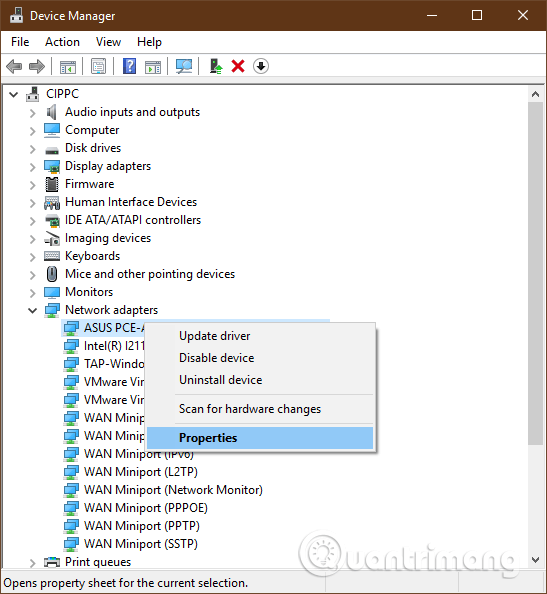
Task: Collapse the Network adapters category
Action: coord(33,311)
